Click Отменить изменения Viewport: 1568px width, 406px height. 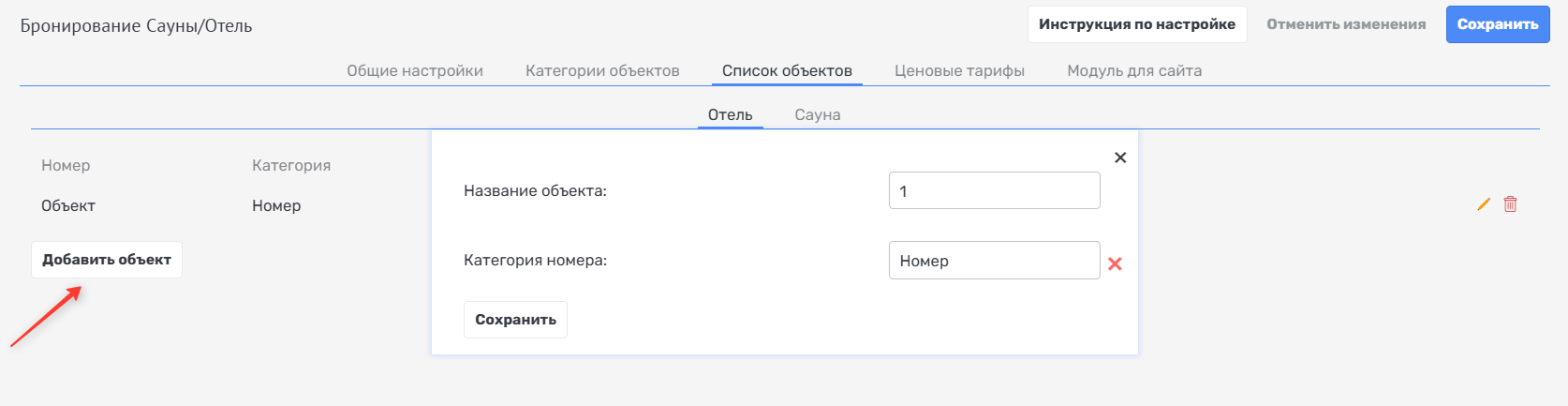1346,24
